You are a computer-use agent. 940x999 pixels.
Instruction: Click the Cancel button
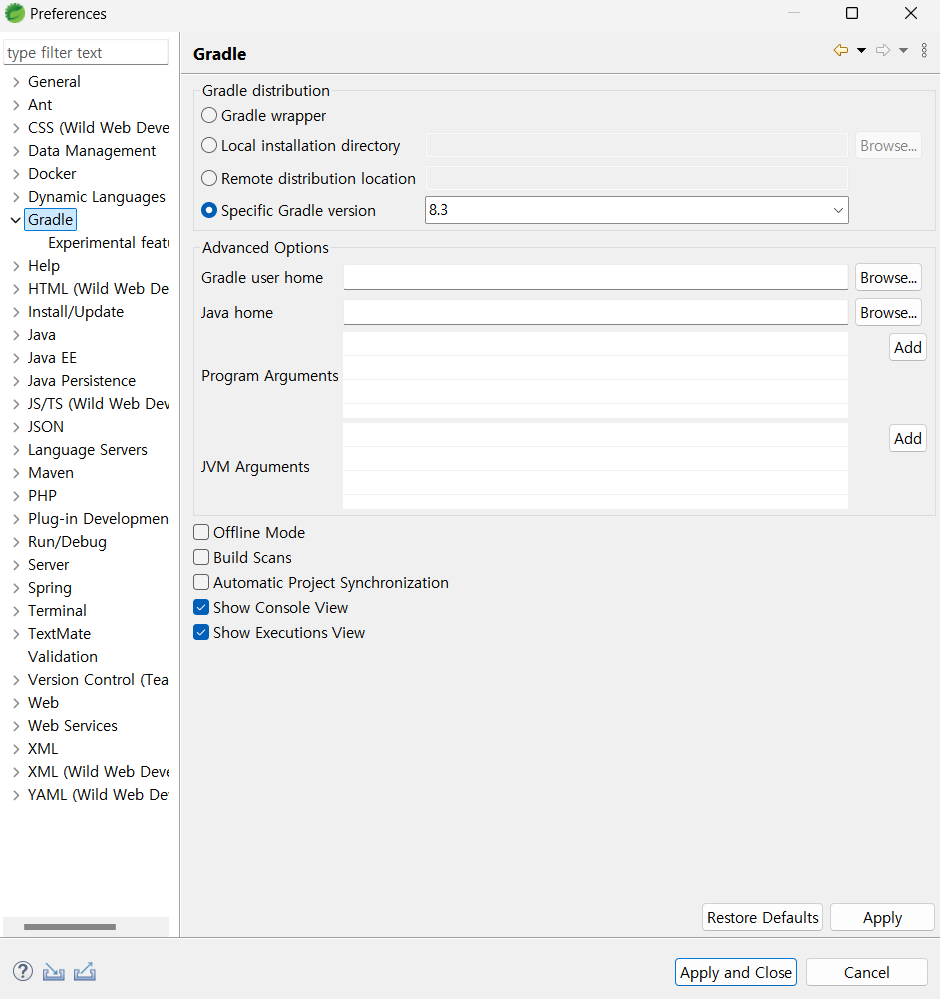866,972
